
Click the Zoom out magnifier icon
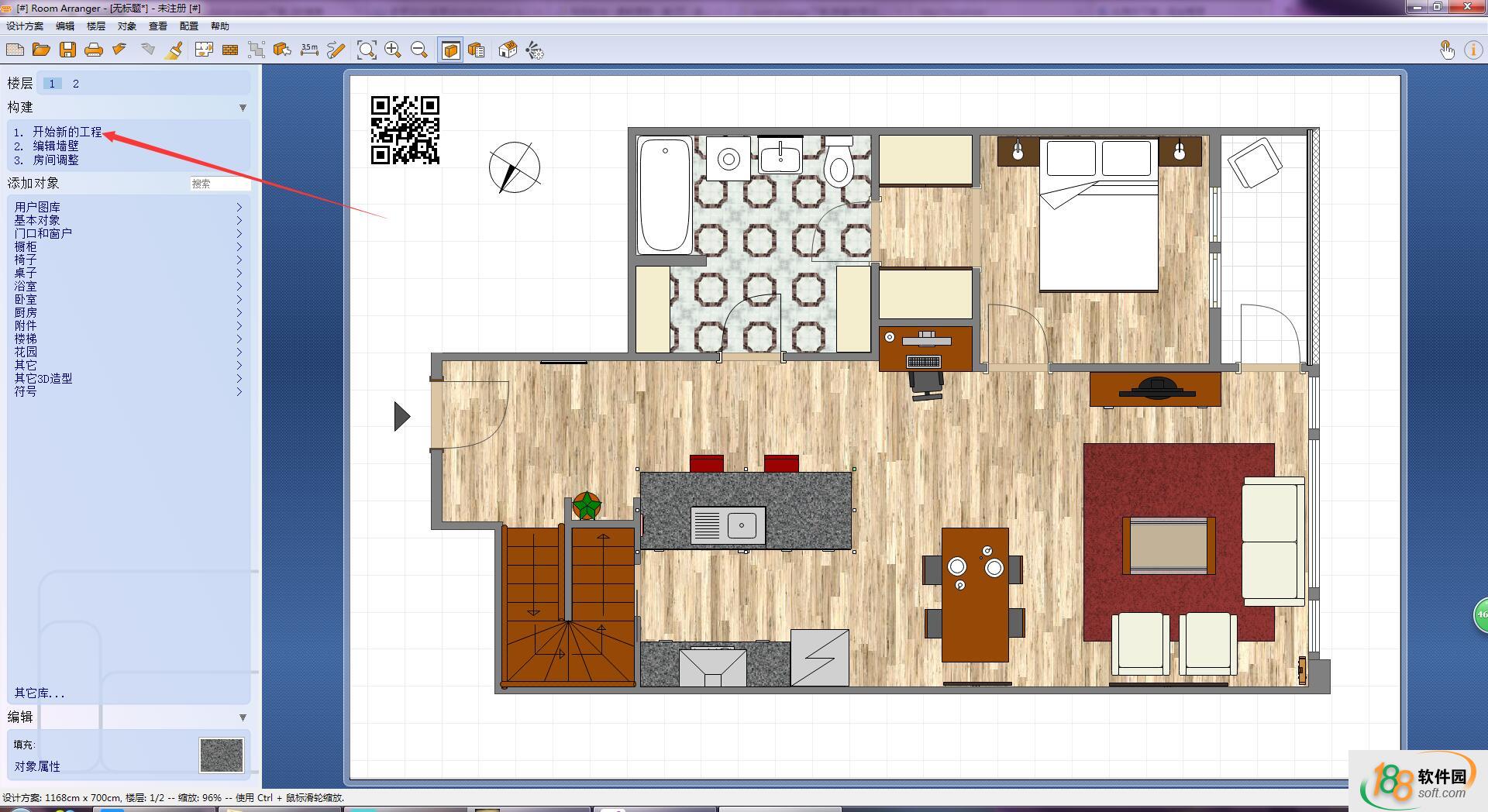click(x=419, y=50)
